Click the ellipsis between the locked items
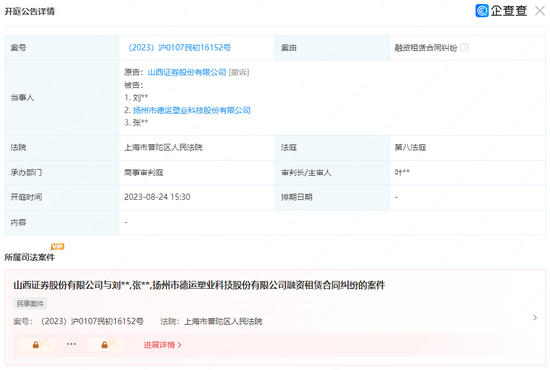550x370 pixels. [x=71, y=344]
